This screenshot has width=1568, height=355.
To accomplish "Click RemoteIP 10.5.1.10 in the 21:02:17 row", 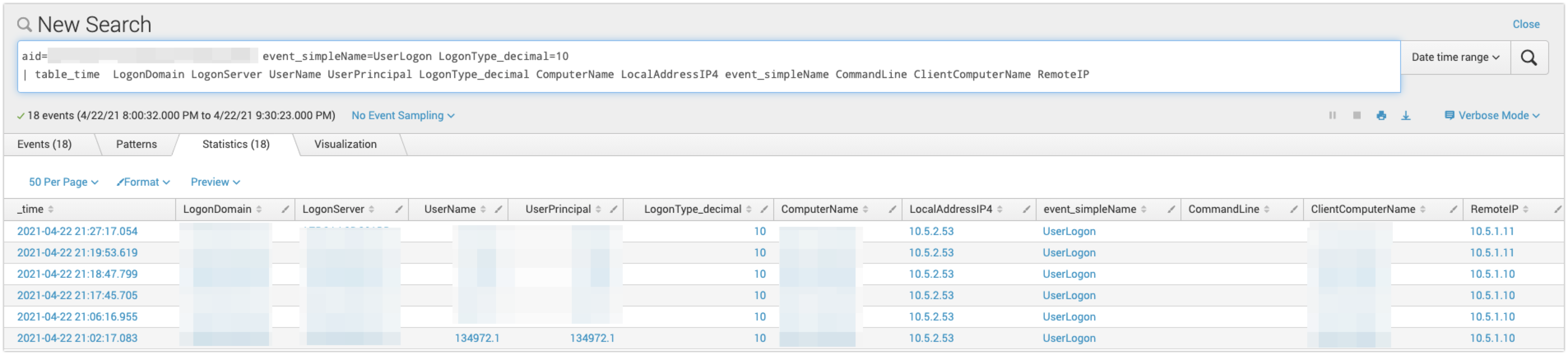I will 1492,338.
